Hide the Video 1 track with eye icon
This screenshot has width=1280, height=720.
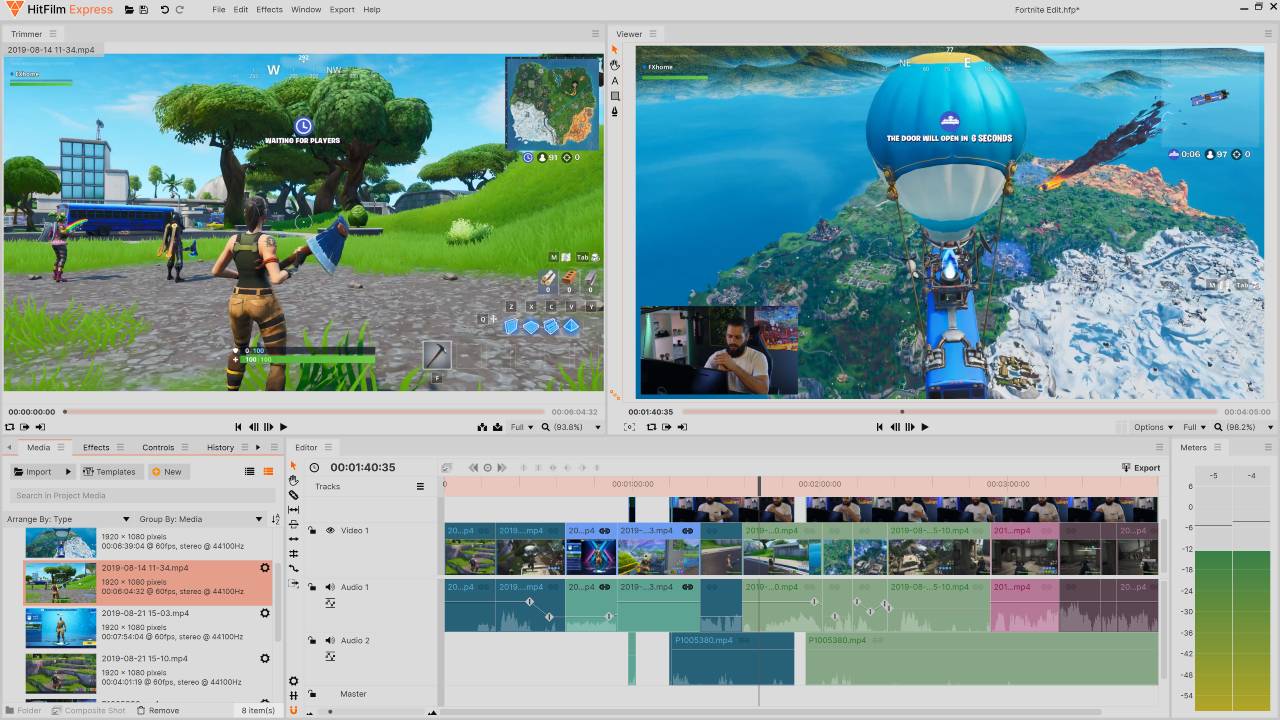(x=330, y=530)
